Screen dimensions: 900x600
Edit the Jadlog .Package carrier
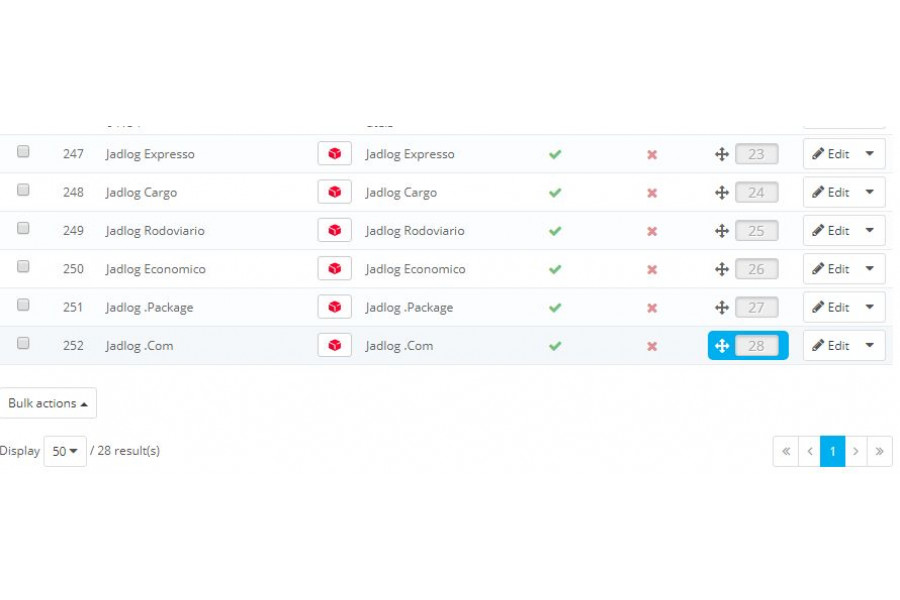831,307
